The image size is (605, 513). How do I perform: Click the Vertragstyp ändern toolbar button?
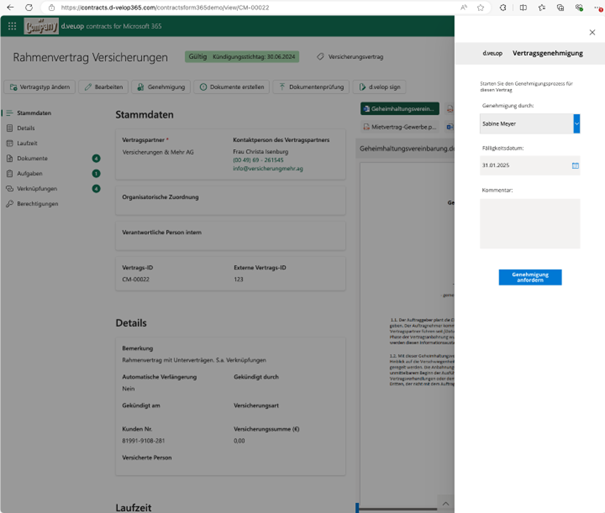[x=40, y=87]
